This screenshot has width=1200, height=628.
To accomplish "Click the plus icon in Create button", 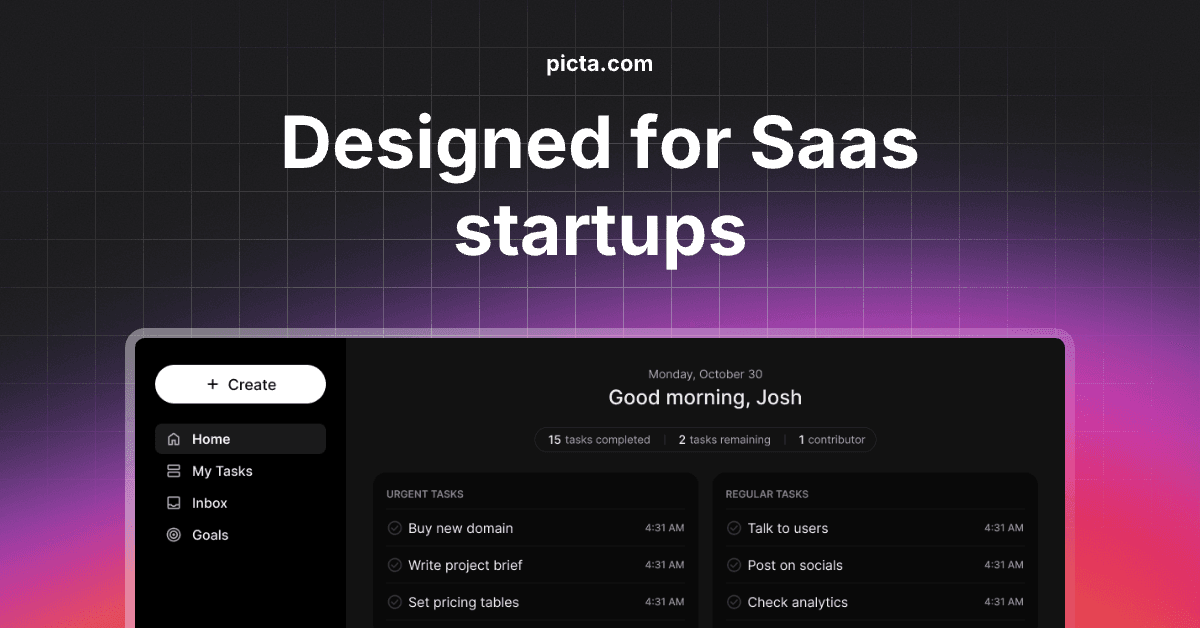I will coord(212,384).
